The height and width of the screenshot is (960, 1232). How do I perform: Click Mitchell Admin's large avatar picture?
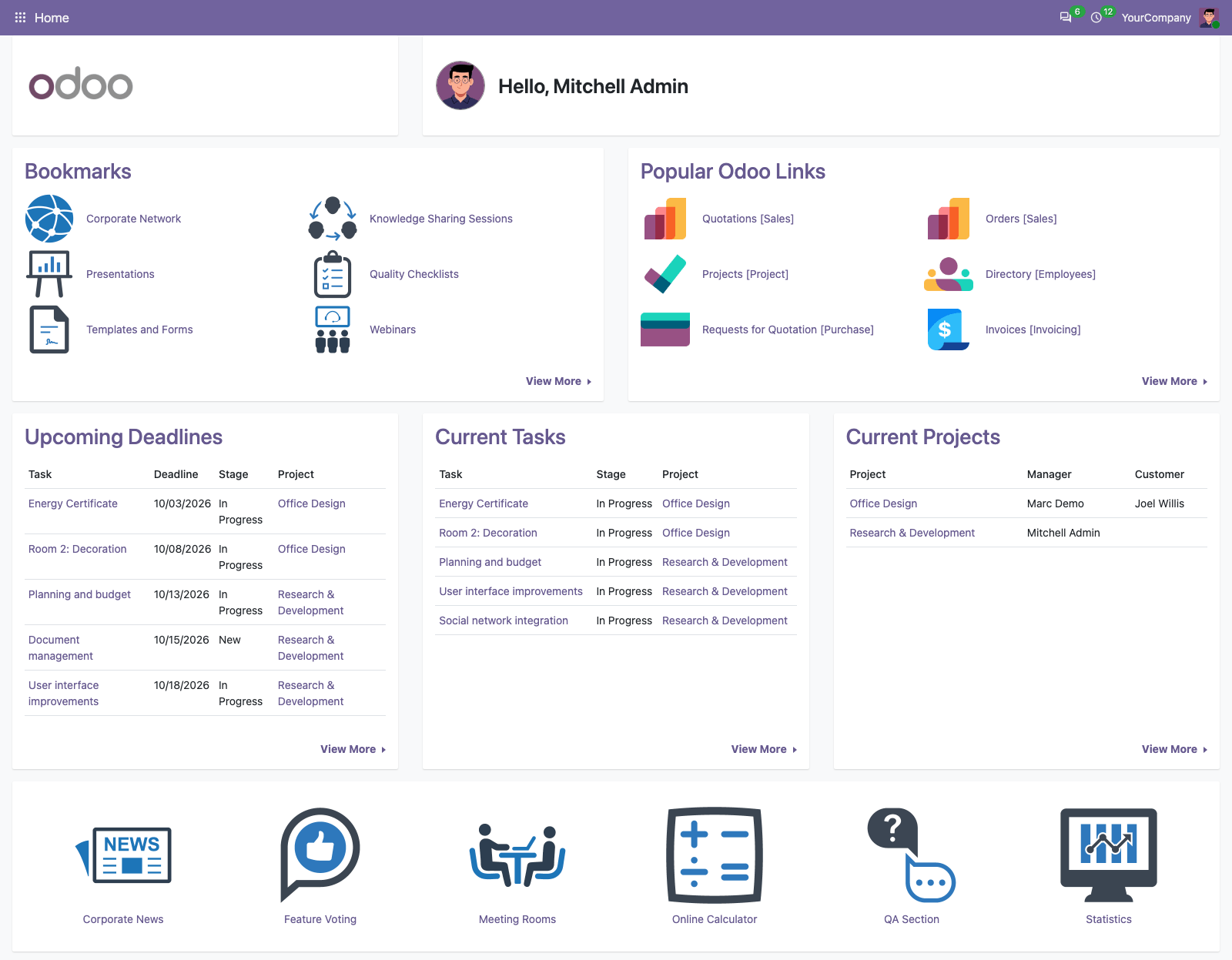(460, 85)
